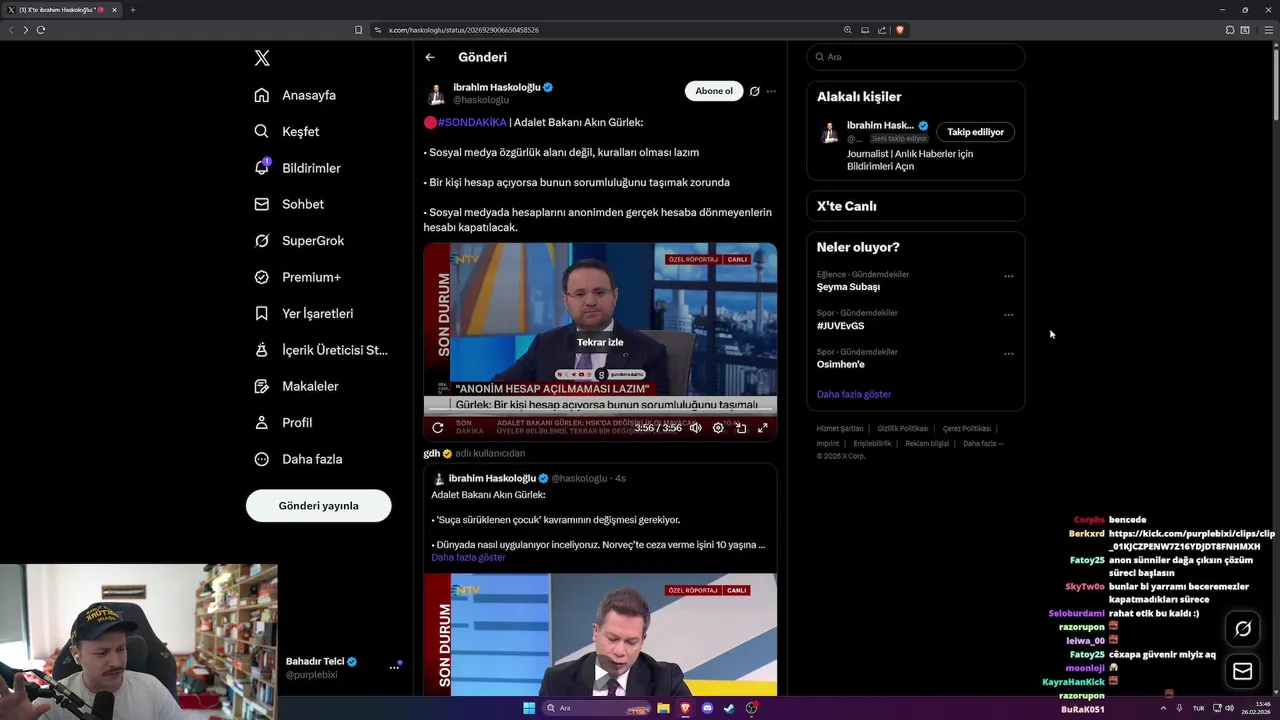1280x720 pixels.
Task: Expand Daha fazla sidebar menu
Action: [298, 459]
